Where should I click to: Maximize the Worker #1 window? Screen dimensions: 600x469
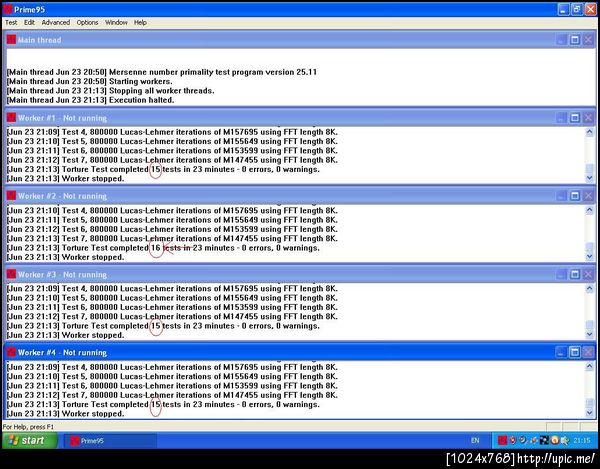click(x=575, y=118)
